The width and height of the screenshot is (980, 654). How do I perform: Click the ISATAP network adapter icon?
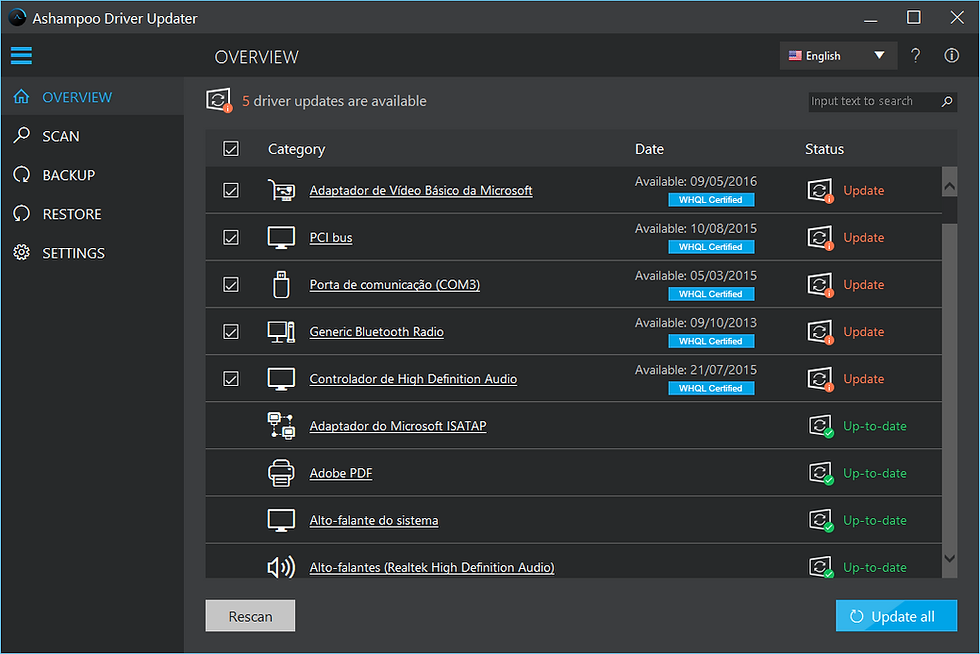(x=281, y=426)
